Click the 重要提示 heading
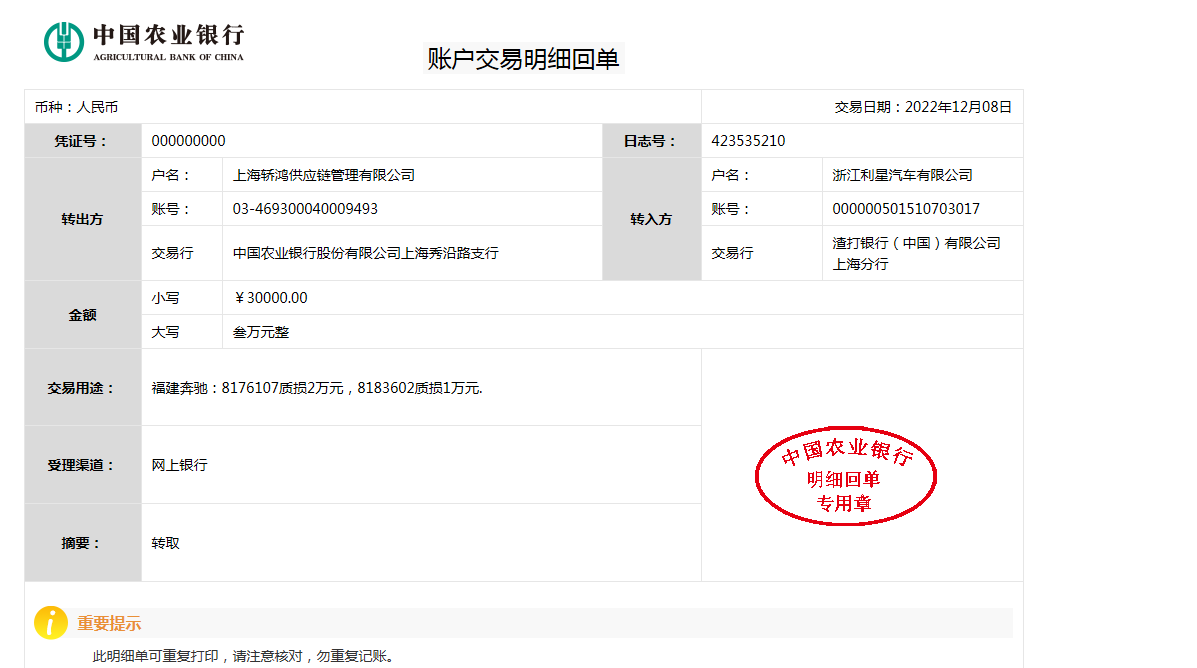The image size is (1197, 668). pos(109,623)
